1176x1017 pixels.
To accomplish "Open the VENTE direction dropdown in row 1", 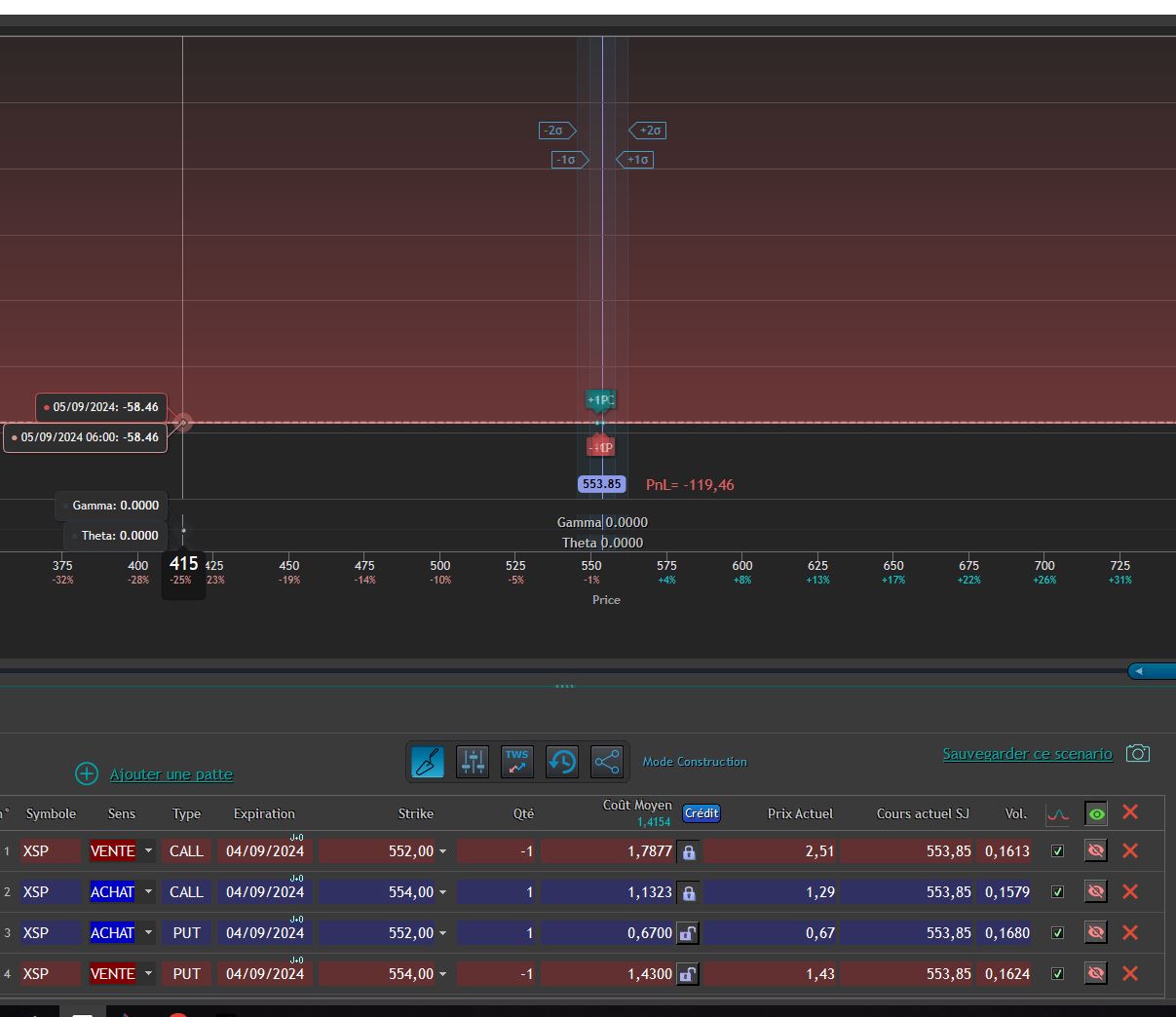I will tap(148, 851).
